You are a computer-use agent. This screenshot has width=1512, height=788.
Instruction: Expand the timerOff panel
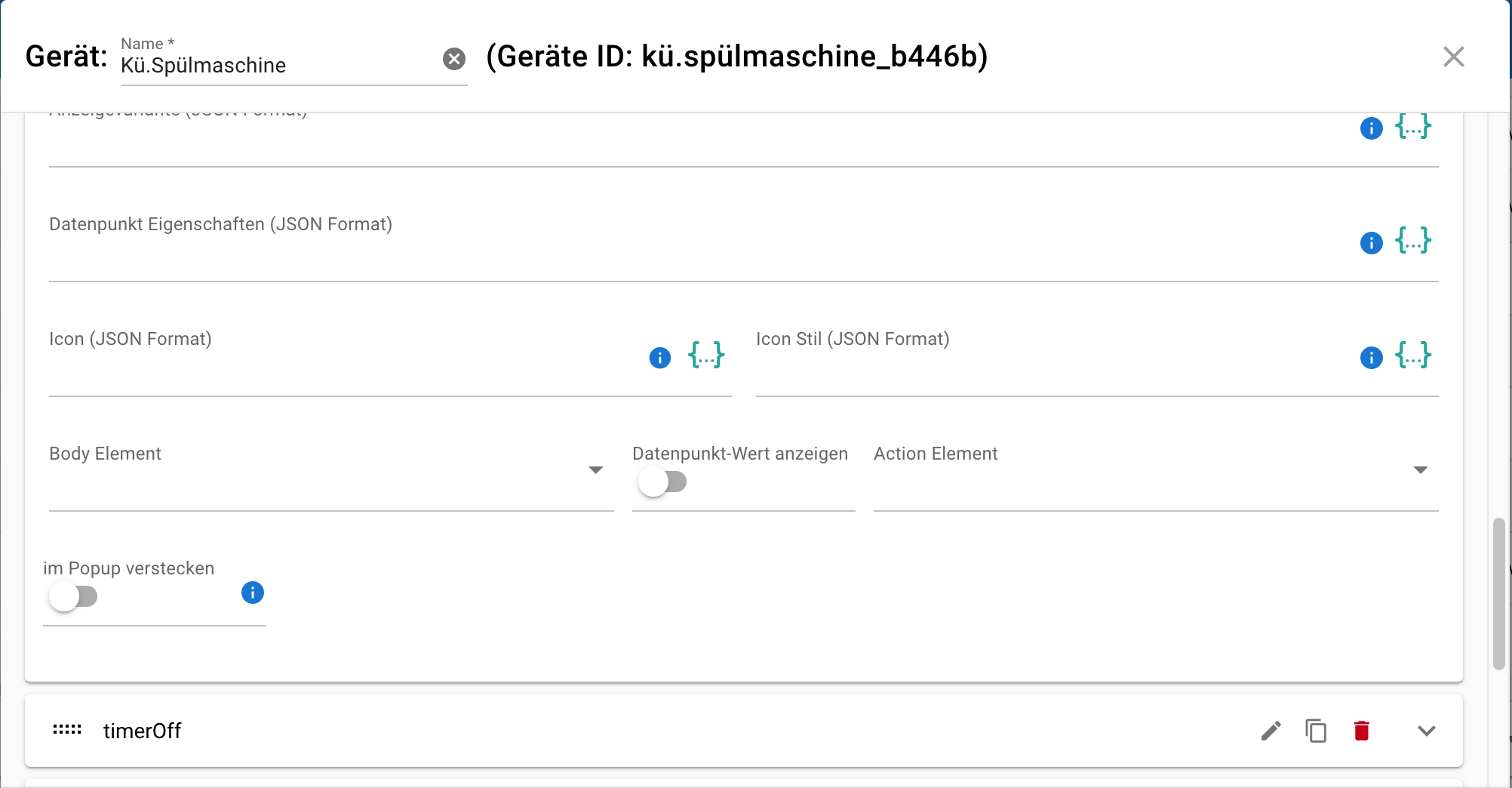click(x=1426, y=731)
